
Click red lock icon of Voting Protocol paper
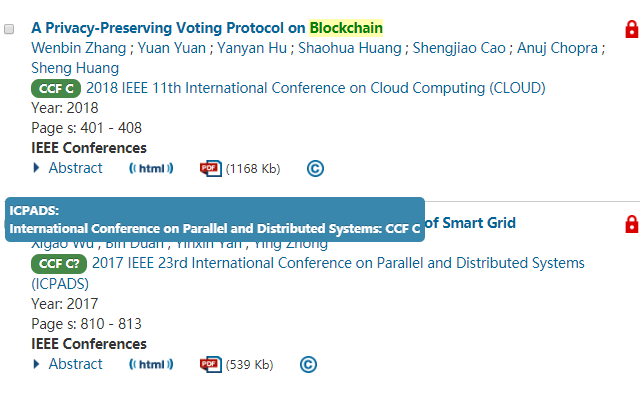point(631,29)
